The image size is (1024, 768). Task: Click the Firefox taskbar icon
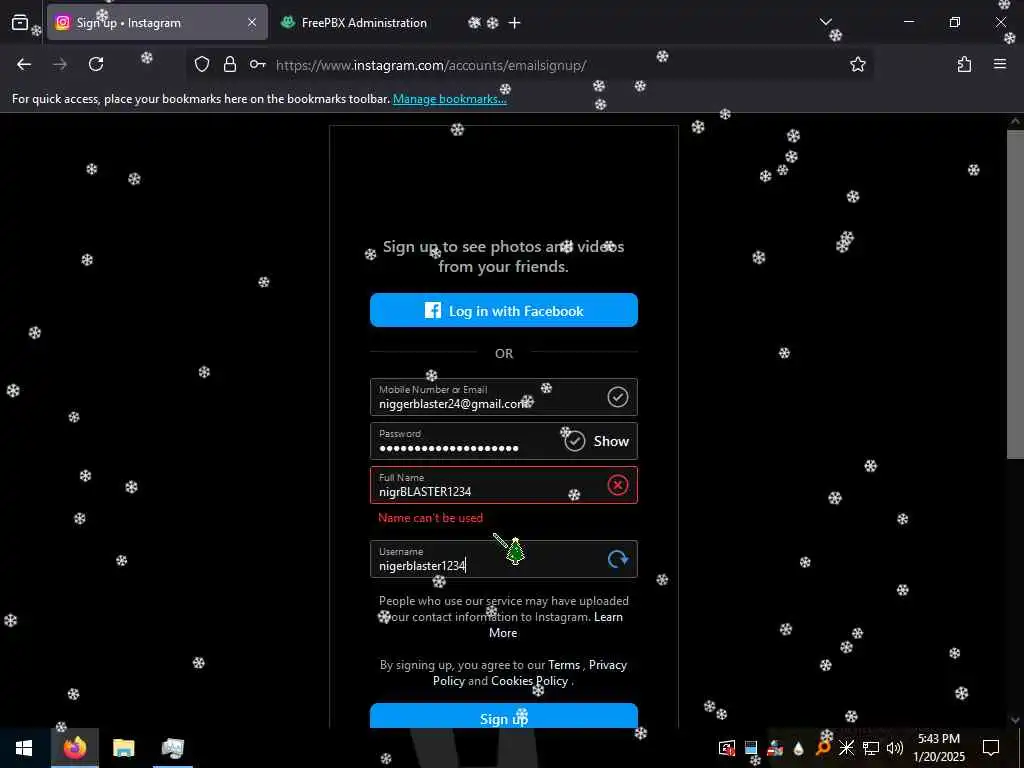[x=74, y=748]
